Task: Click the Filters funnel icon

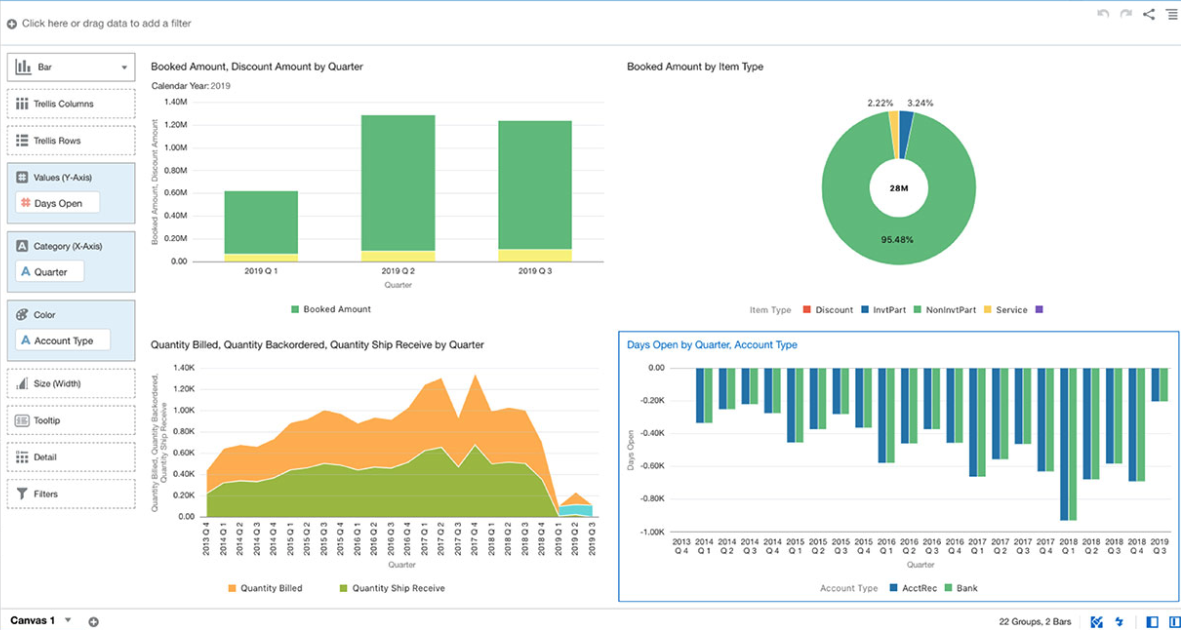Action: click(23, 494)
